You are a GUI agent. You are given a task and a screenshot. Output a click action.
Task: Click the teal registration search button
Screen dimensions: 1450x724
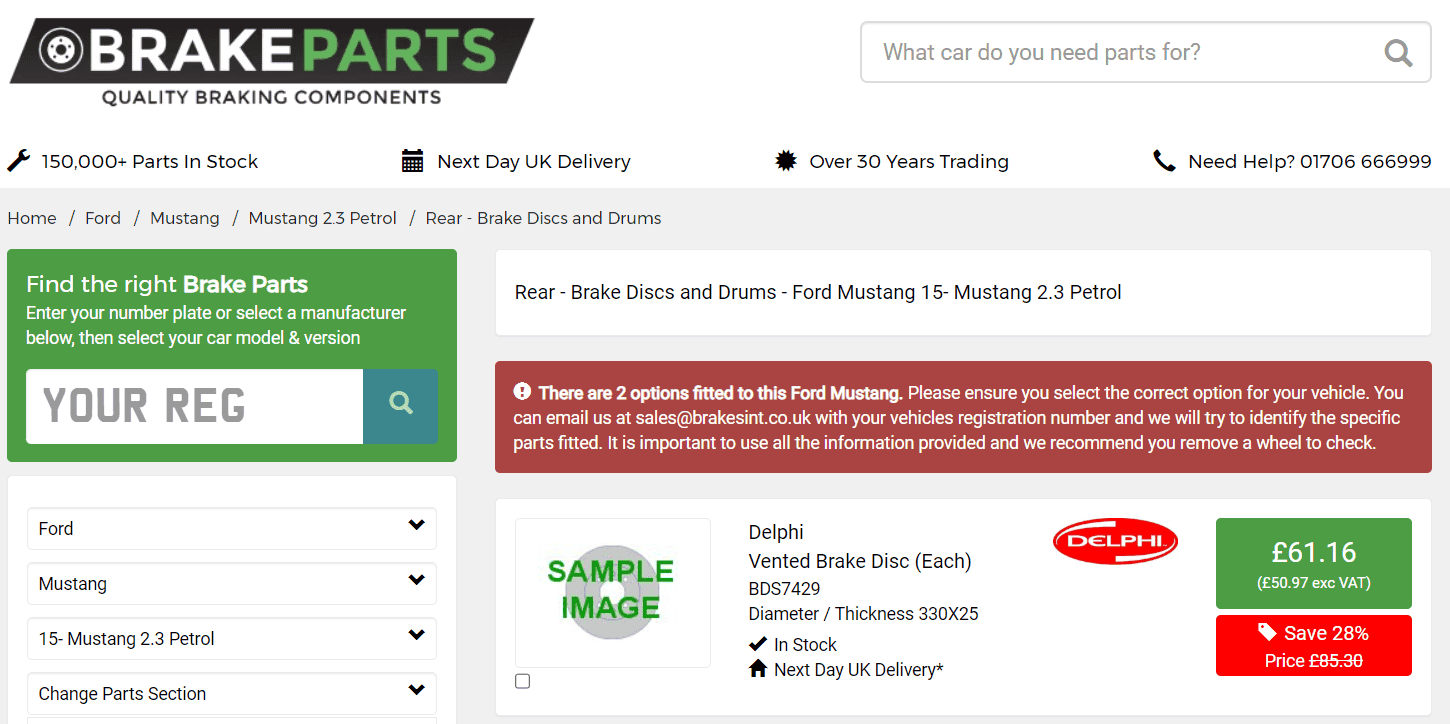tap(400, 406)
